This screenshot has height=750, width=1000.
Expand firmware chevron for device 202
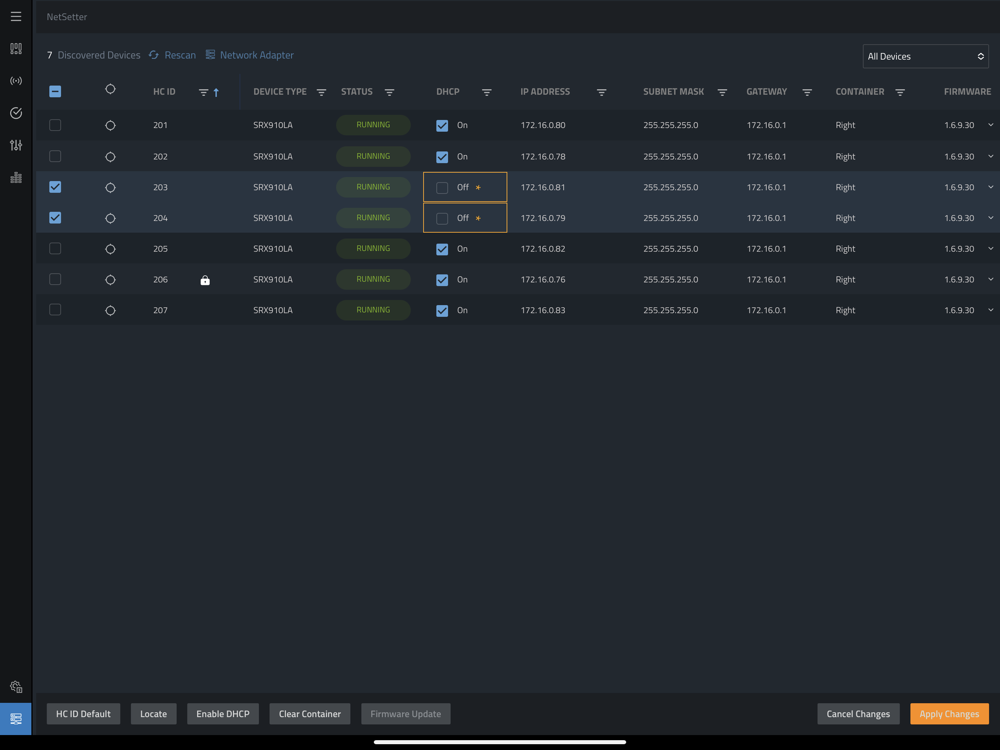point(990,156)
